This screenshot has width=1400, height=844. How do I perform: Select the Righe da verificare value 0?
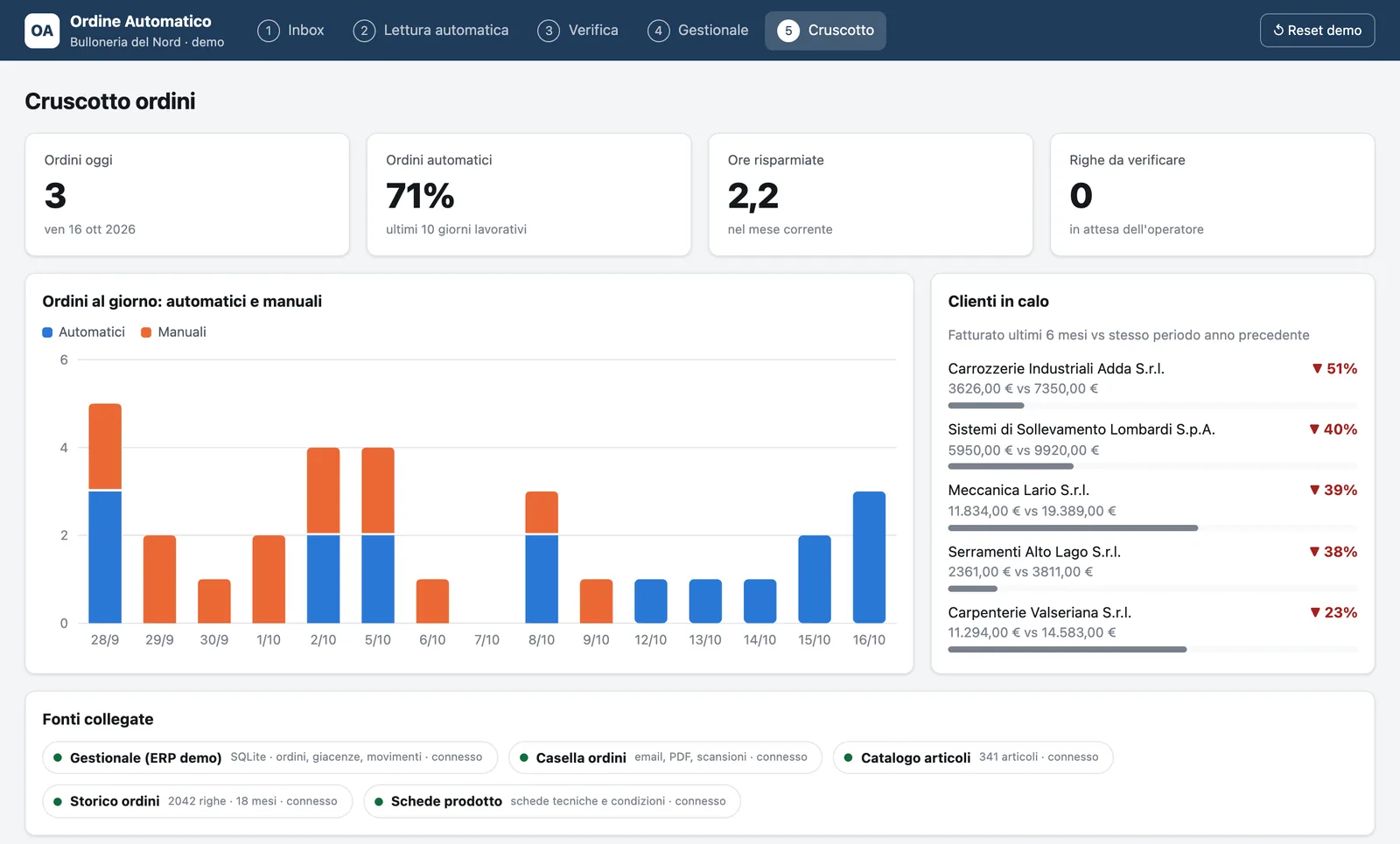tap(1081, 196)
